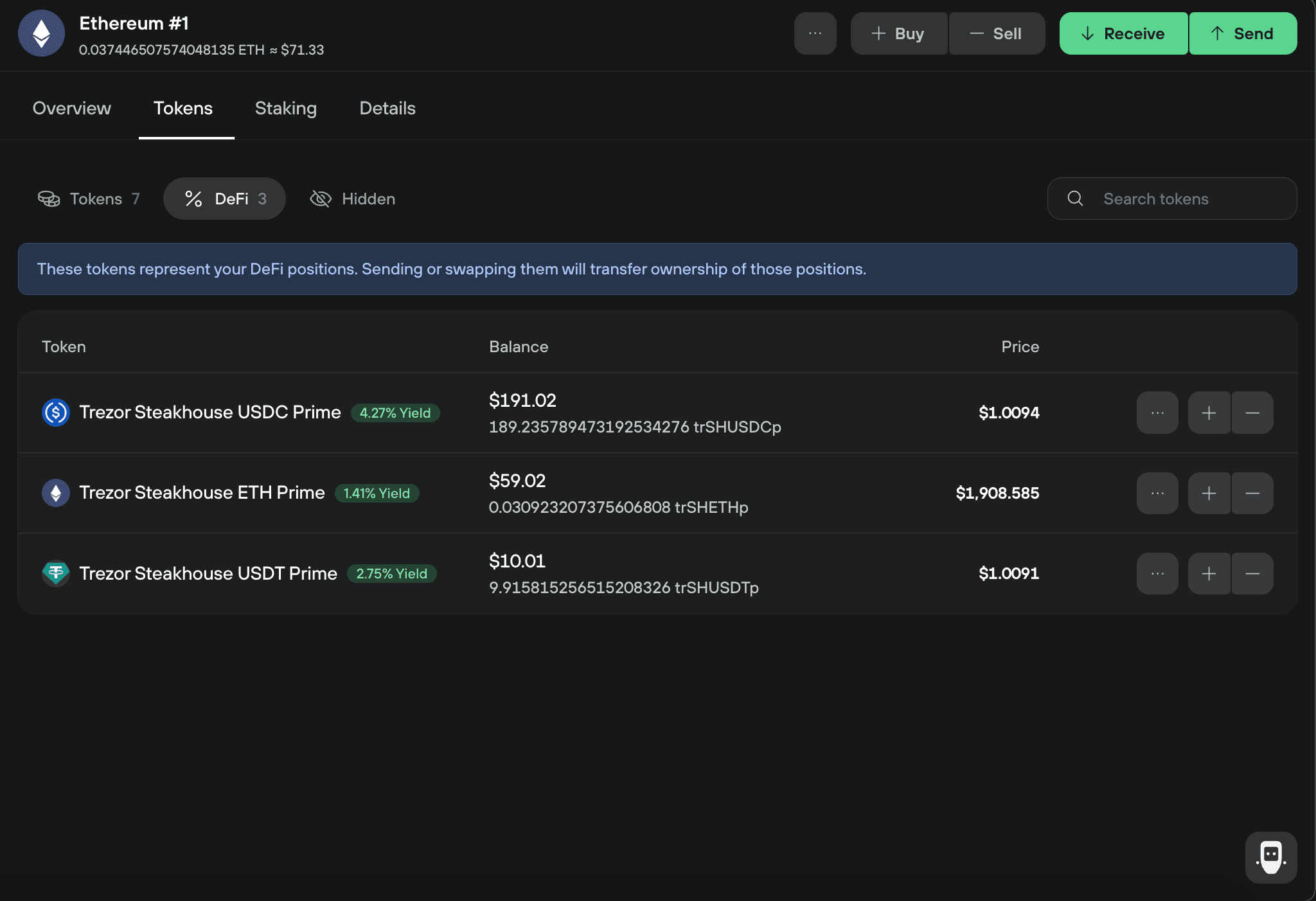Click the $1,908.585 price value
Image resolution: width=1316 pixels, height=901 pixels.
click(x=997, y=493)
